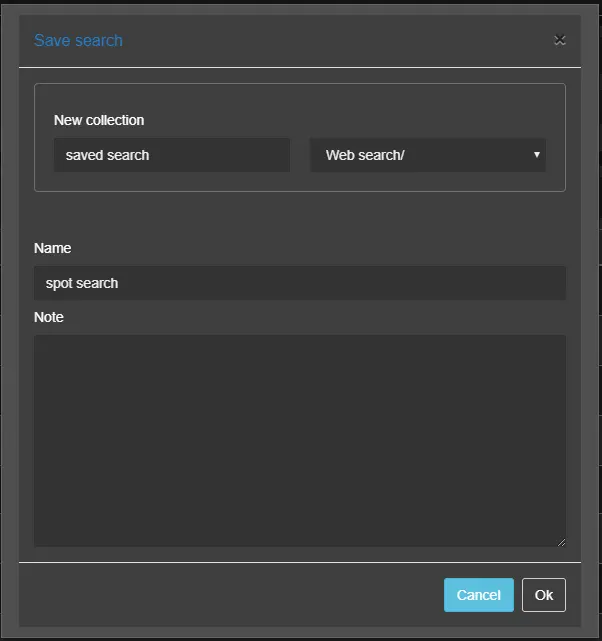Abort the save via the blue Cancel button
This screenshot has width=602, height=641.
tap(478, 595)
